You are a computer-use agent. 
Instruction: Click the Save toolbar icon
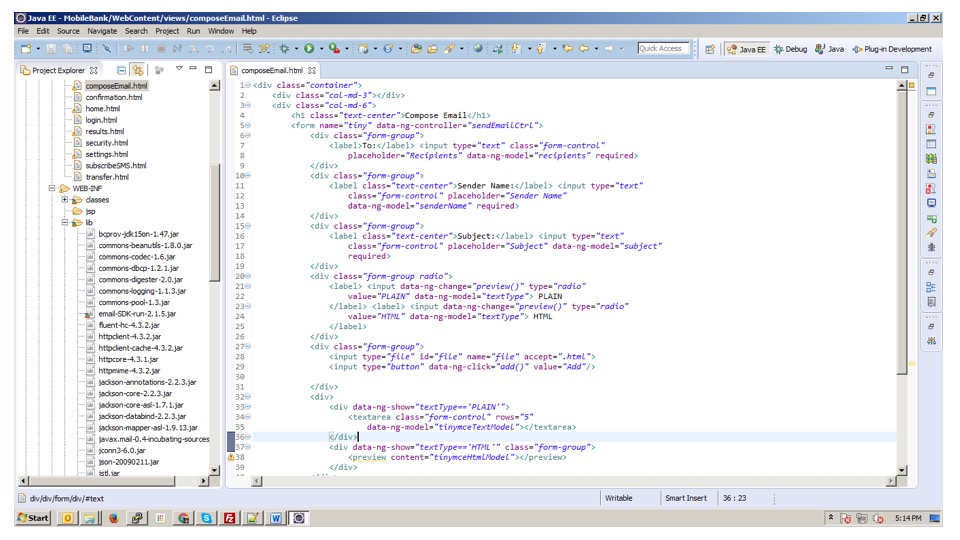51,48
